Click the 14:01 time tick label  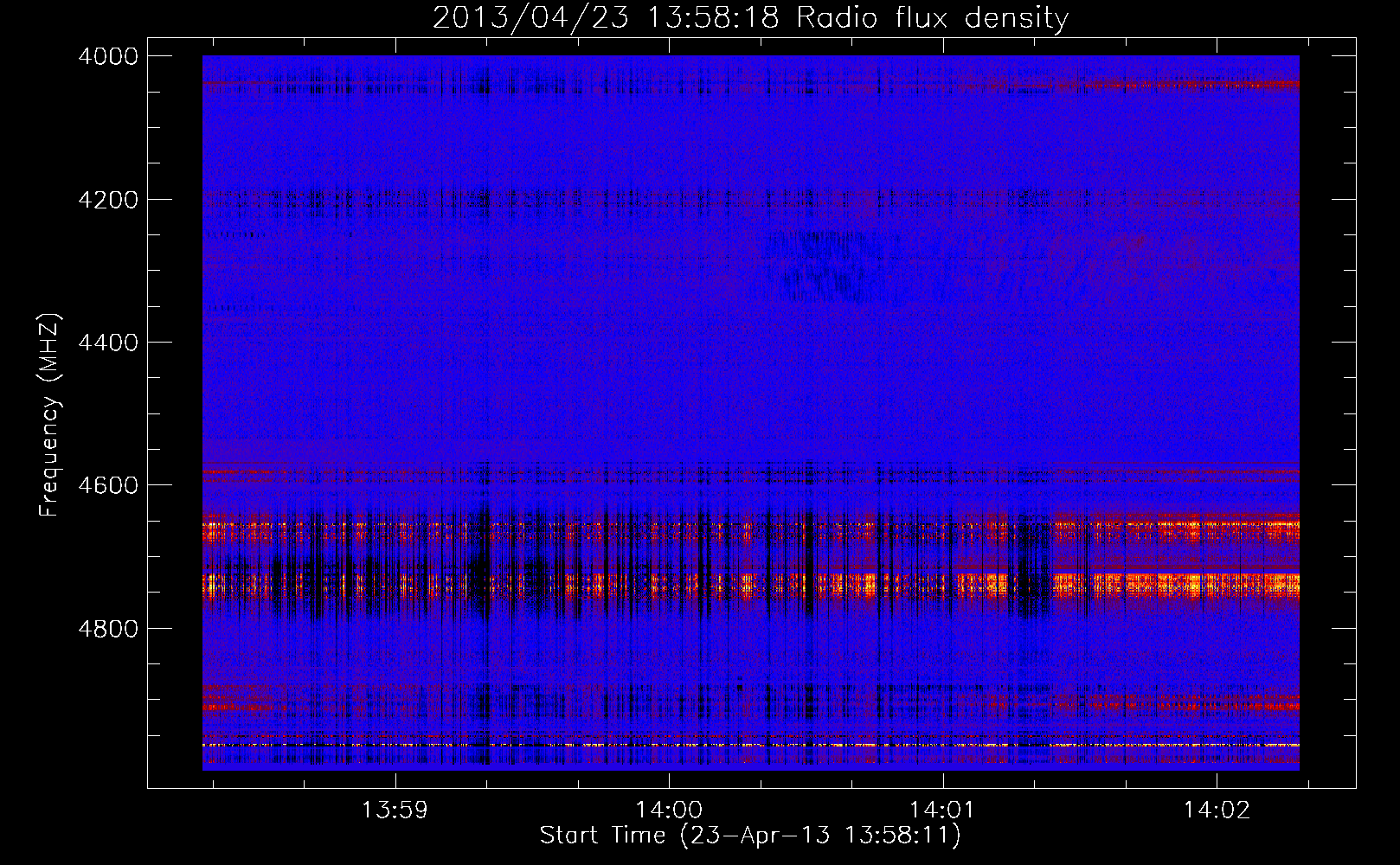click(941, 811)
